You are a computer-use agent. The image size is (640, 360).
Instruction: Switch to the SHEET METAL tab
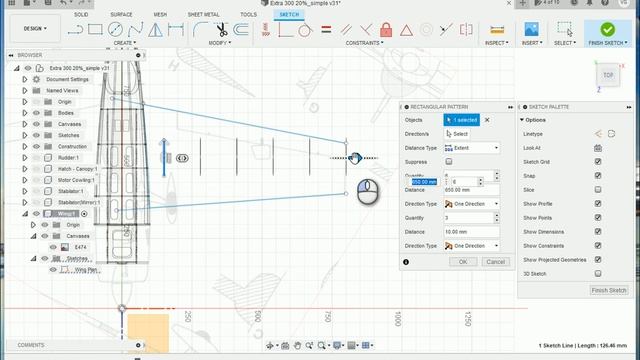click(203, 14)
